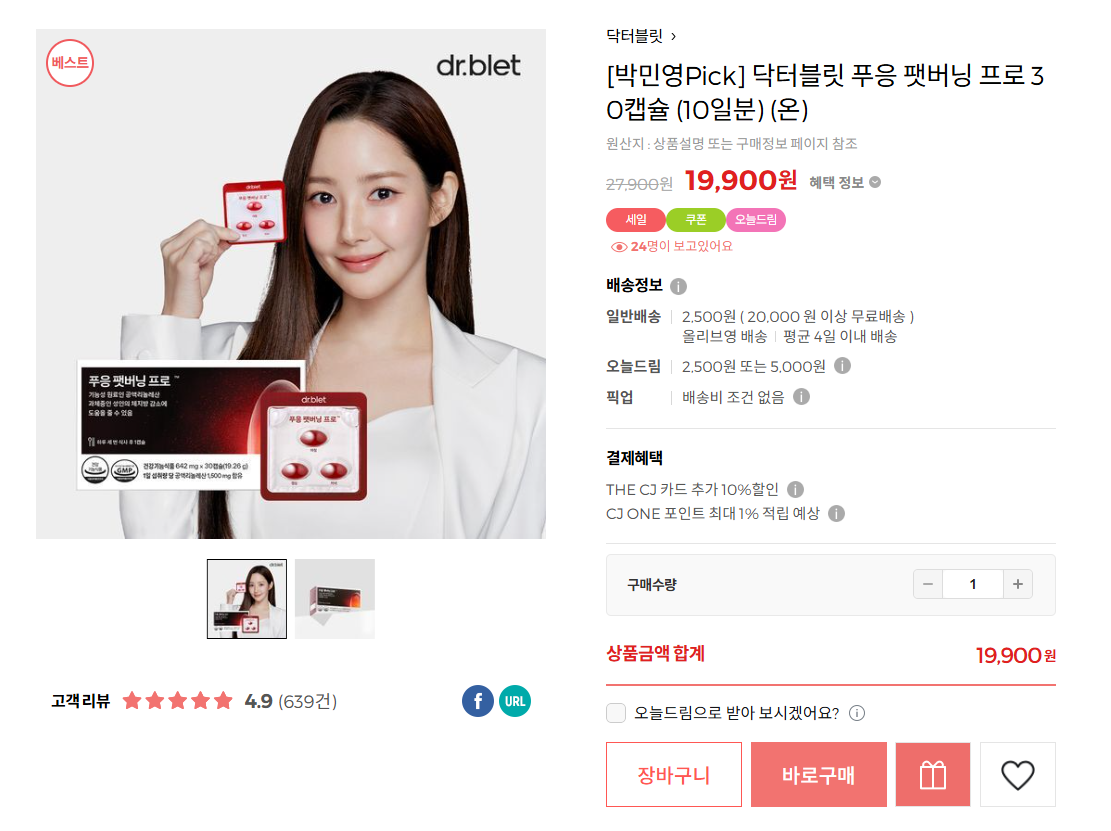1111x831 pixels.
Task: Select first thumbnail with model photo
Action: [x=247, y=599]
